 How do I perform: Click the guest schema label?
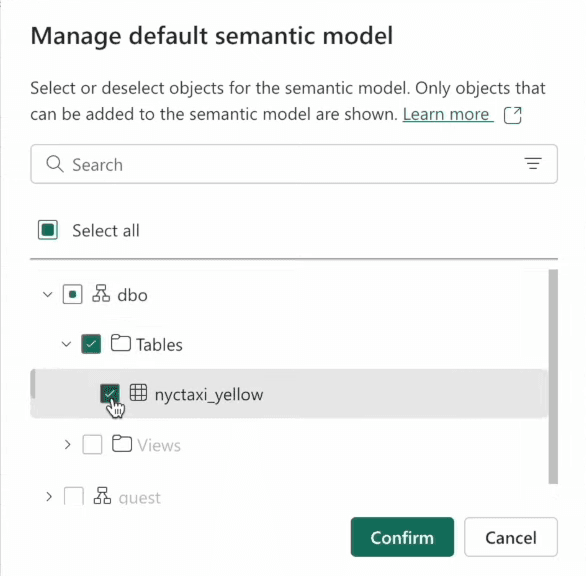[139, 498]
